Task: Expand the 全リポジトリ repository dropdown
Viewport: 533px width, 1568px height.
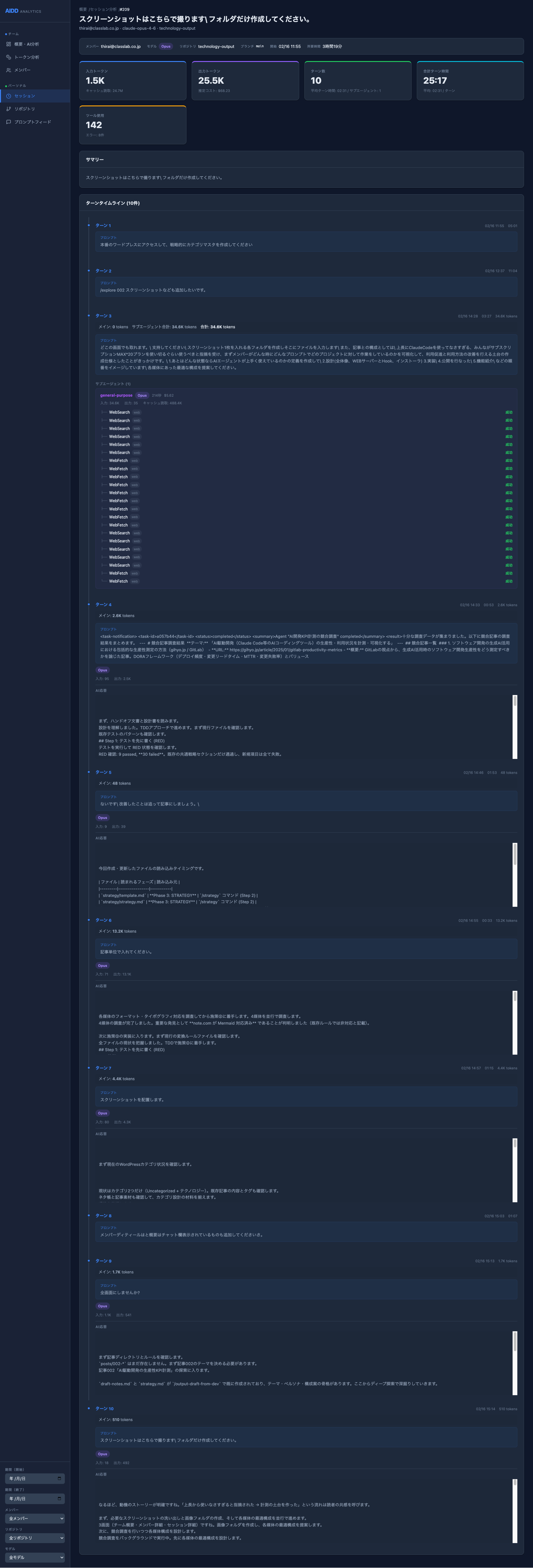Action: point(35,1538)
